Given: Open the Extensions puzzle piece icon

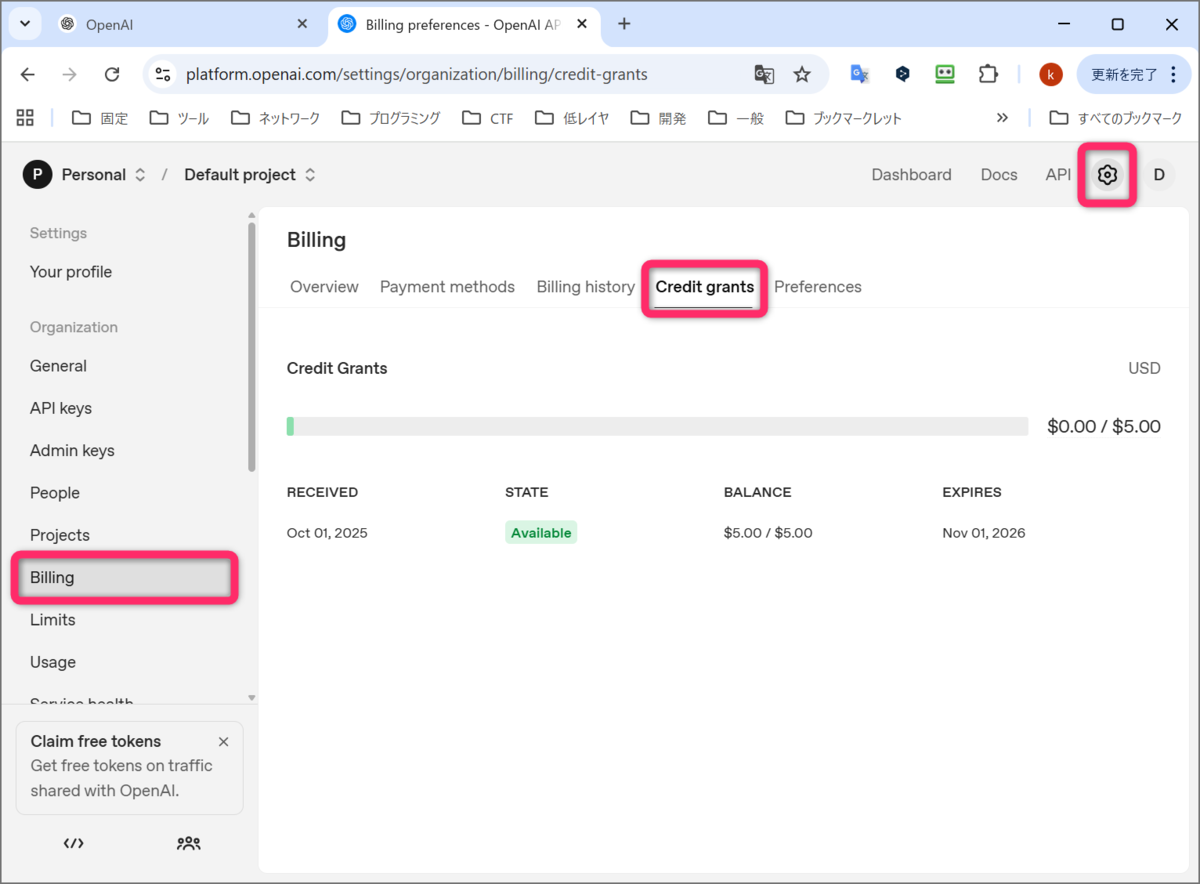Looking at the screenshot, I should [x=988, y=74].
